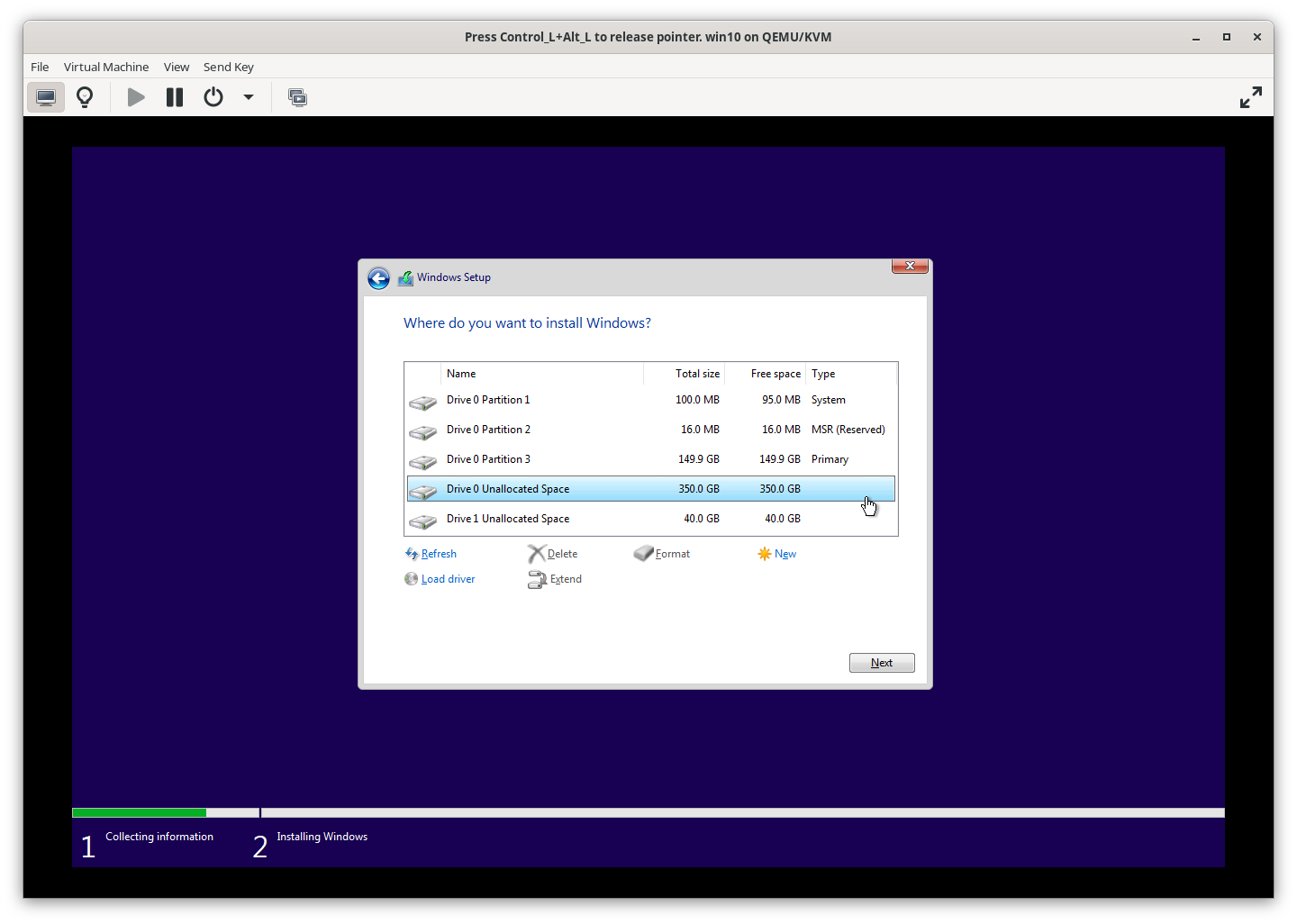The width and height of the screenshot is (1297, 924).
Task: Click the Collecting information step label
Action: tap(159, 837)
